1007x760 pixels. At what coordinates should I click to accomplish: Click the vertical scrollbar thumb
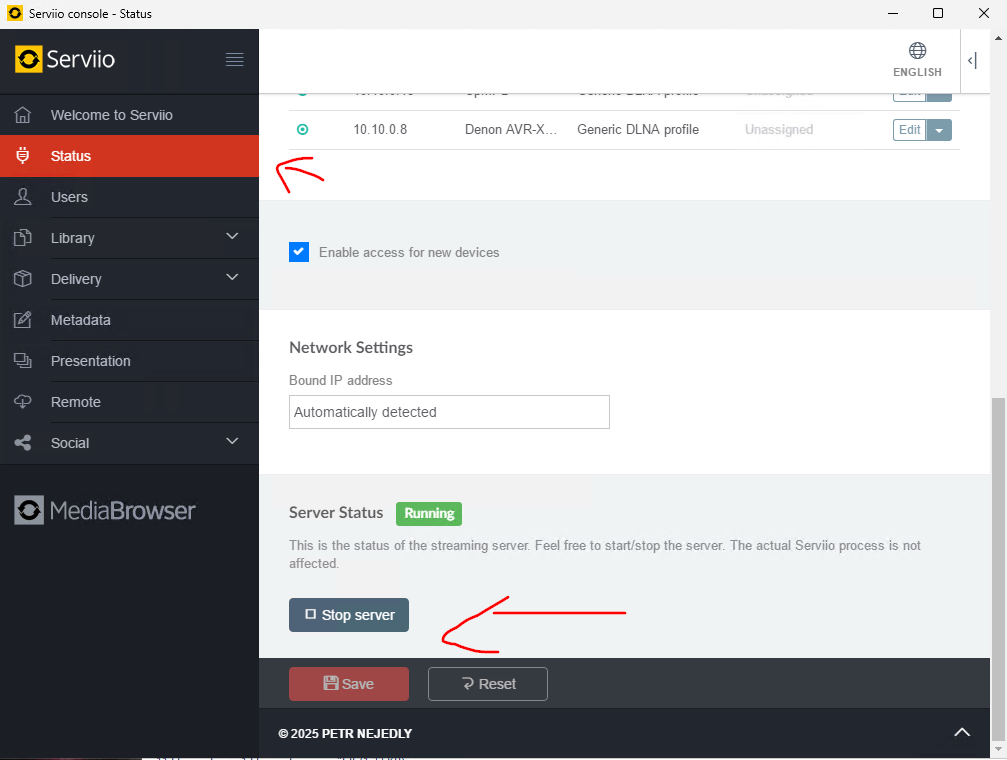[x=998, y=569]
